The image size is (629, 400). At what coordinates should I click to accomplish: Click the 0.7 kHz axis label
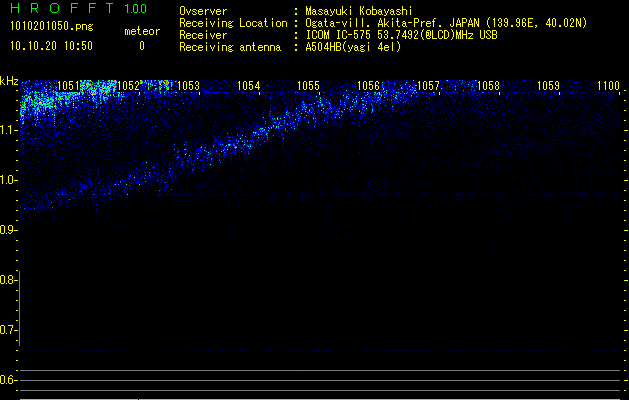[8, 330]
